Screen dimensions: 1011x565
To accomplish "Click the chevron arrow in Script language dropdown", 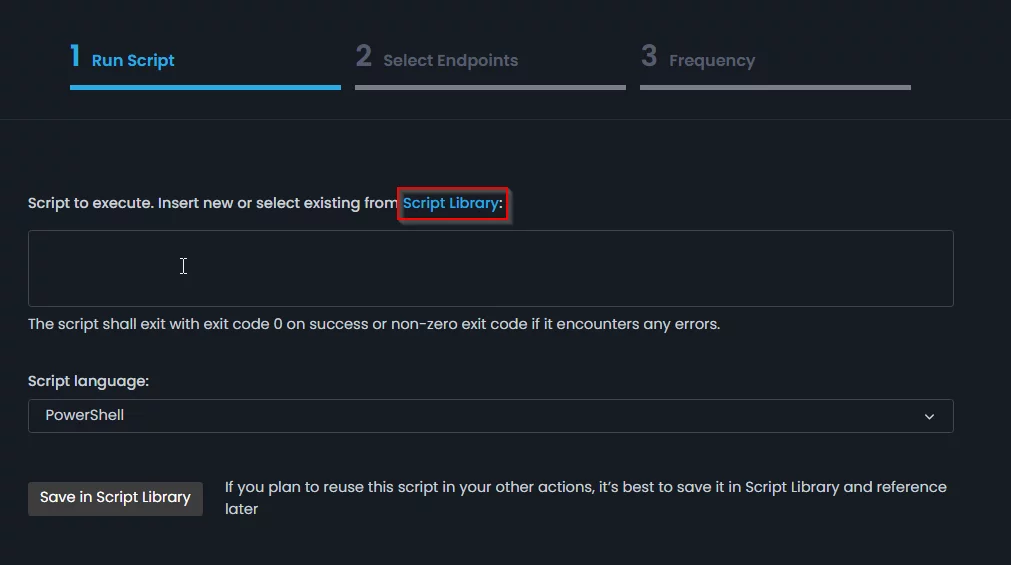I will (x=929, y=416).
